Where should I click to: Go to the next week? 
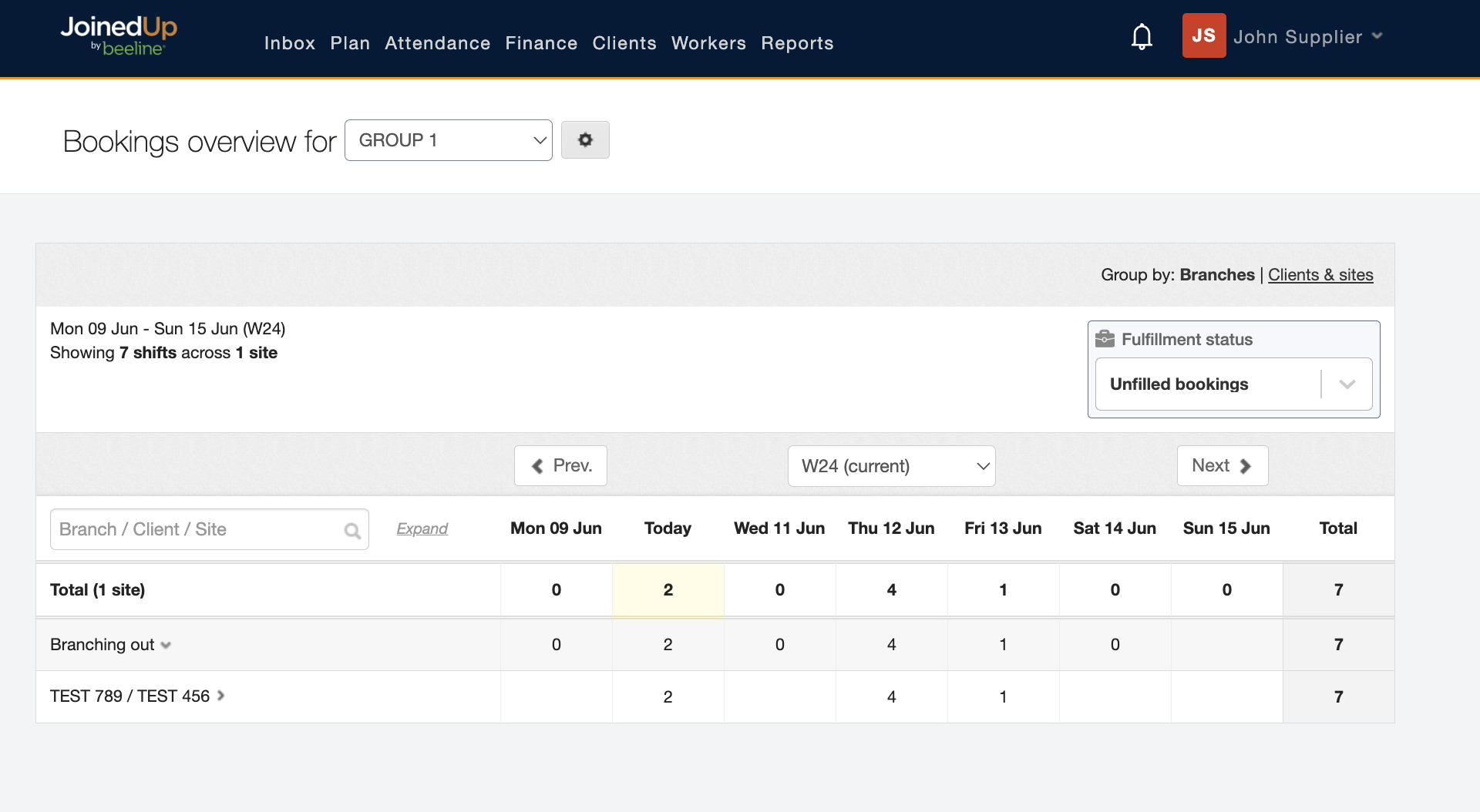click(1222, 466)
